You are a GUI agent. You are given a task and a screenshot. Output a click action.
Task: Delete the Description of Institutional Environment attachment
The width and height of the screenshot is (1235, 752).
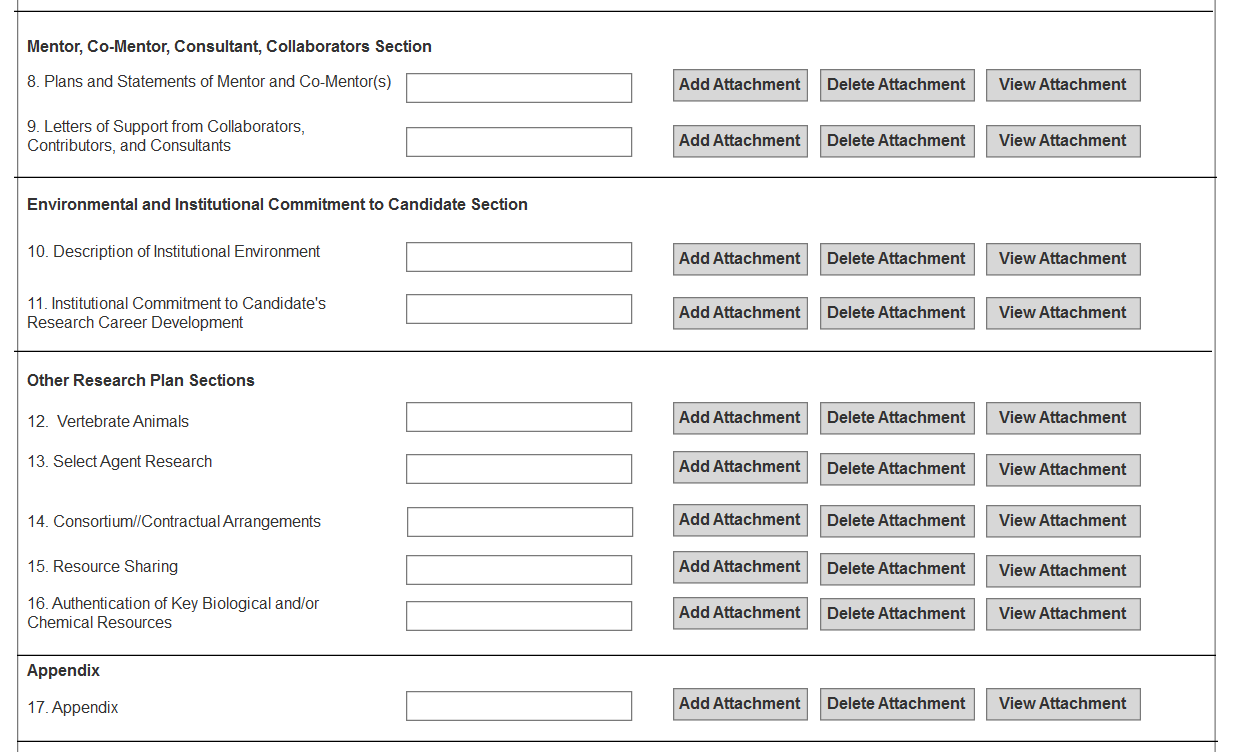click(x=897, y=259)
